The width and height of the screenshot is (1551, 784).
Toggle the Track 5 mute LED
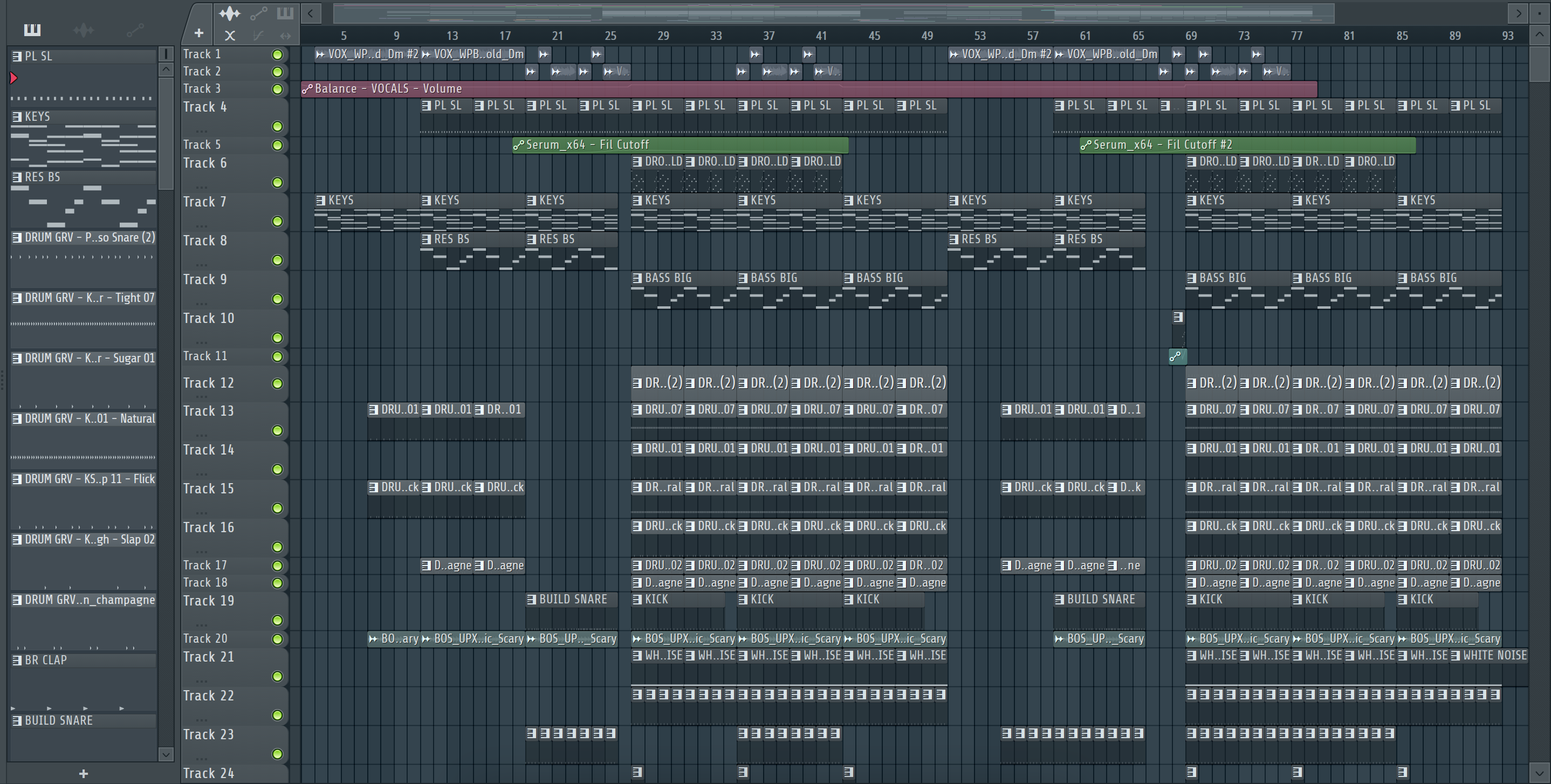pos(277,145)
